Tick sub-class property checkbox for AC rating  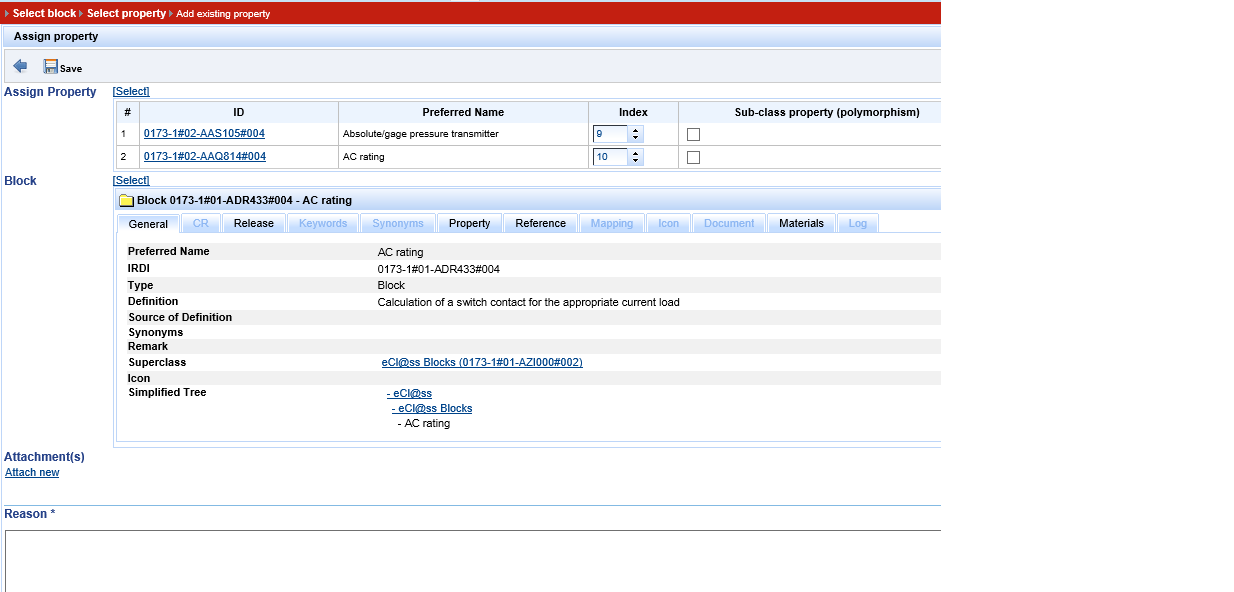pos(693,157)
